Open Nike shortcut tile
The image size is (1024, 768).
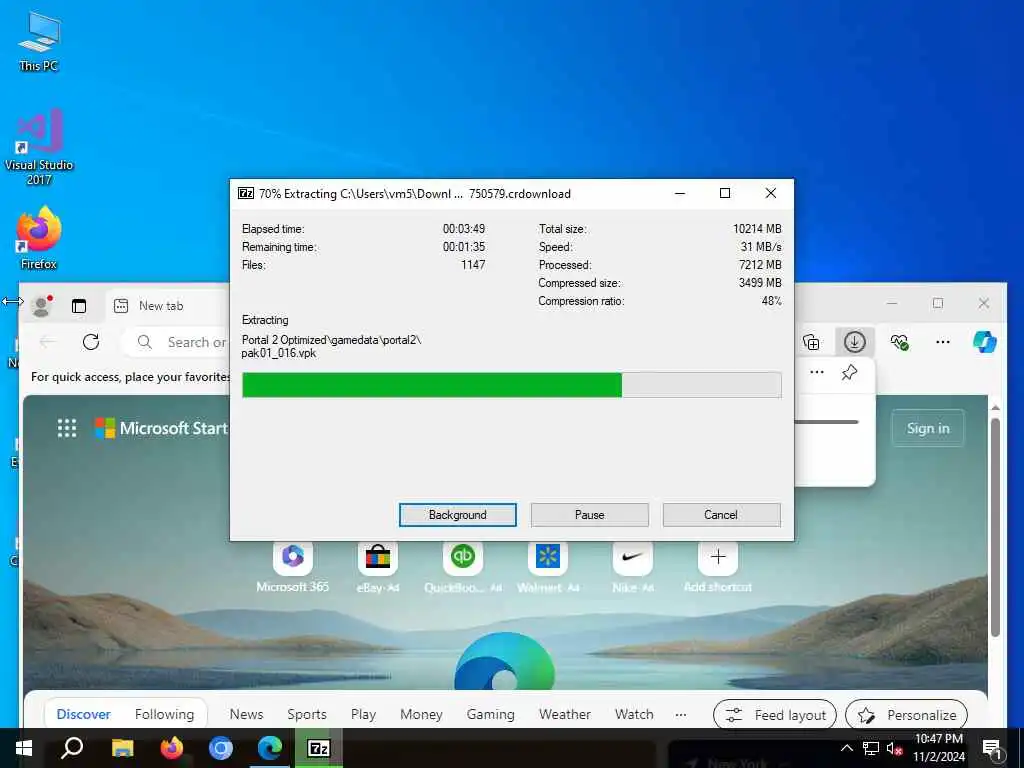(x=633, y=566)
